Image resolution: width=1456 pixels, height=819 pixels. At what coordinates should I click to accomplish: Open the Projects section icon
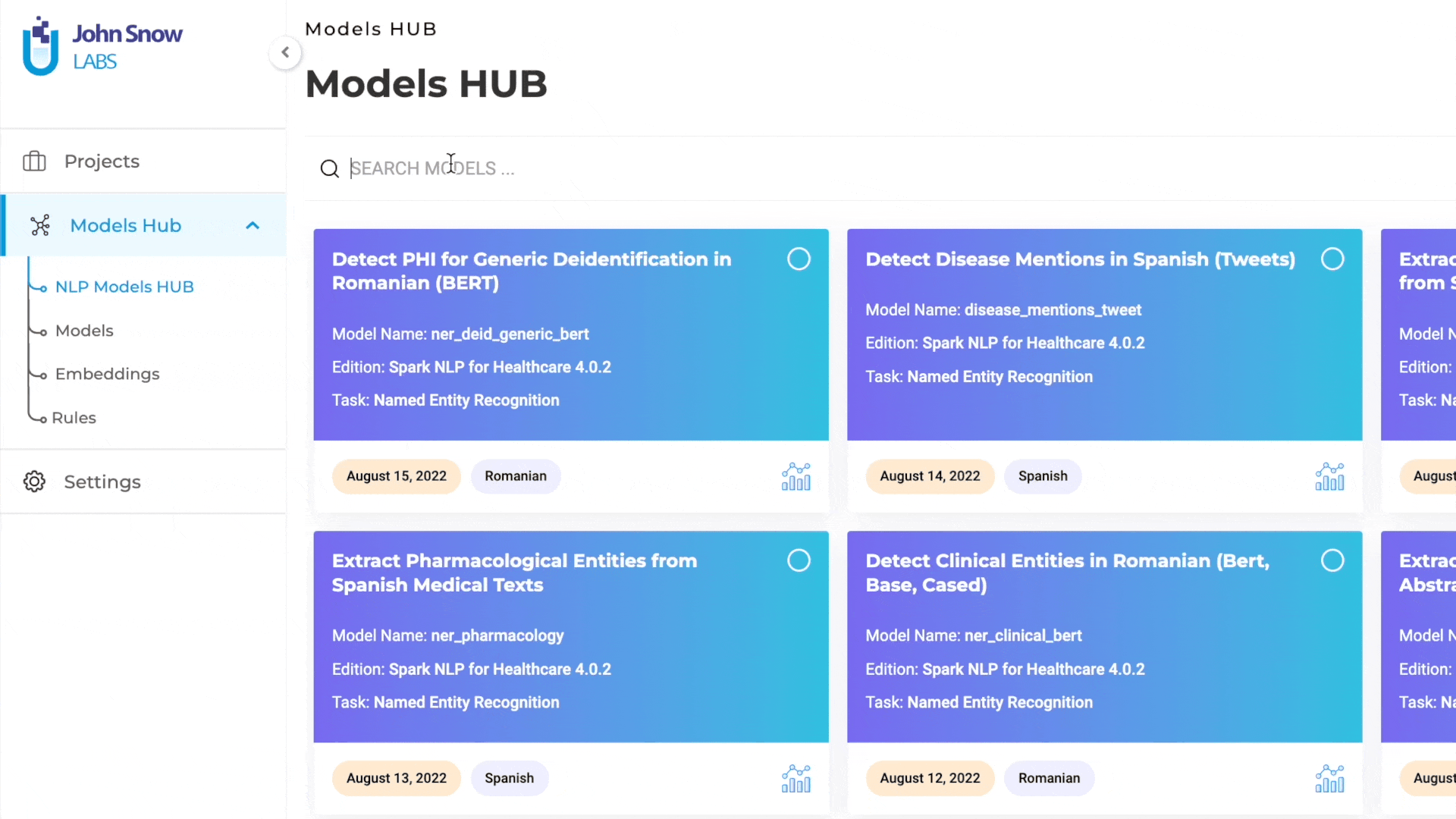point(35,161)
